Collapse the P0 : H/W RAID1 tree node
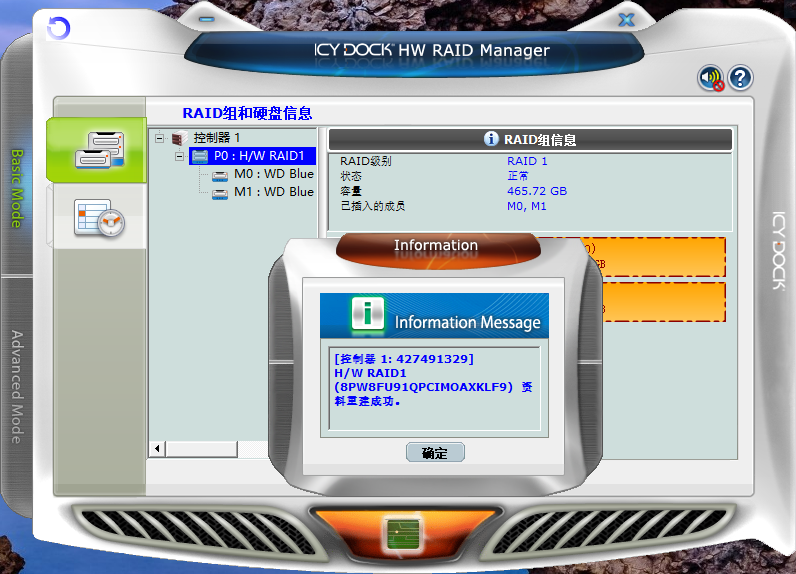 [180, 156]
